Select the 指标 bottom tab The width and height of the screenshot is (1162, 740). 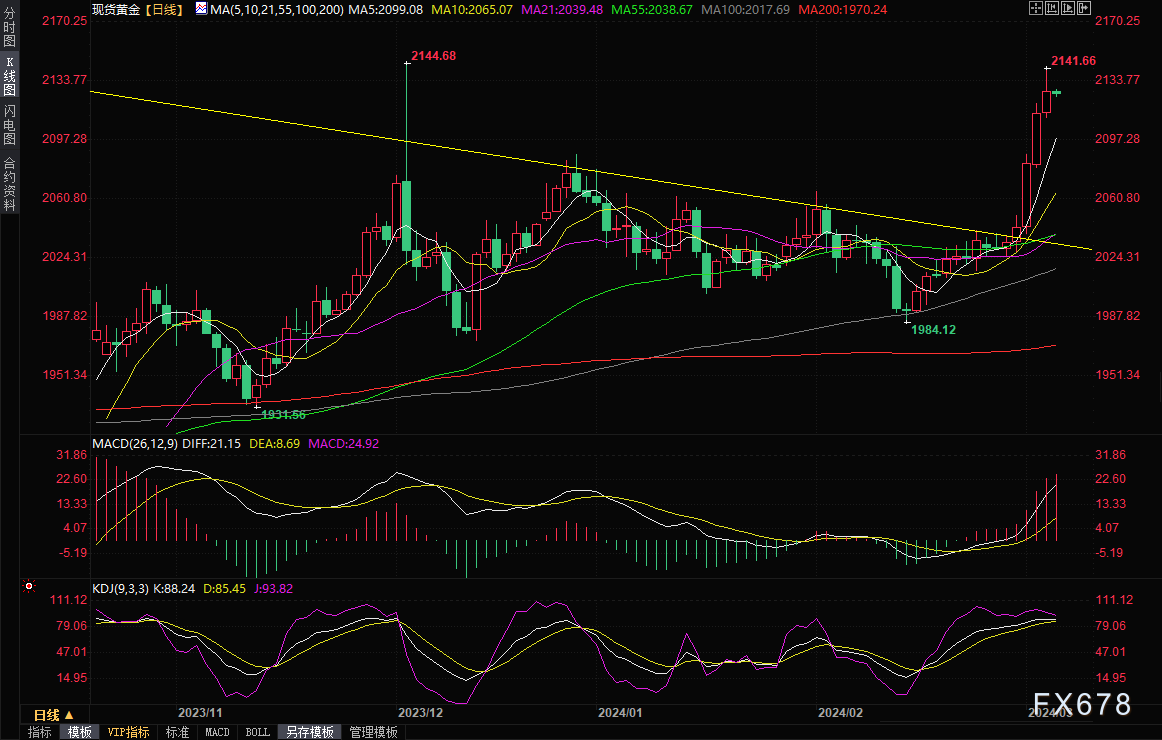click(x=40, y=732)
